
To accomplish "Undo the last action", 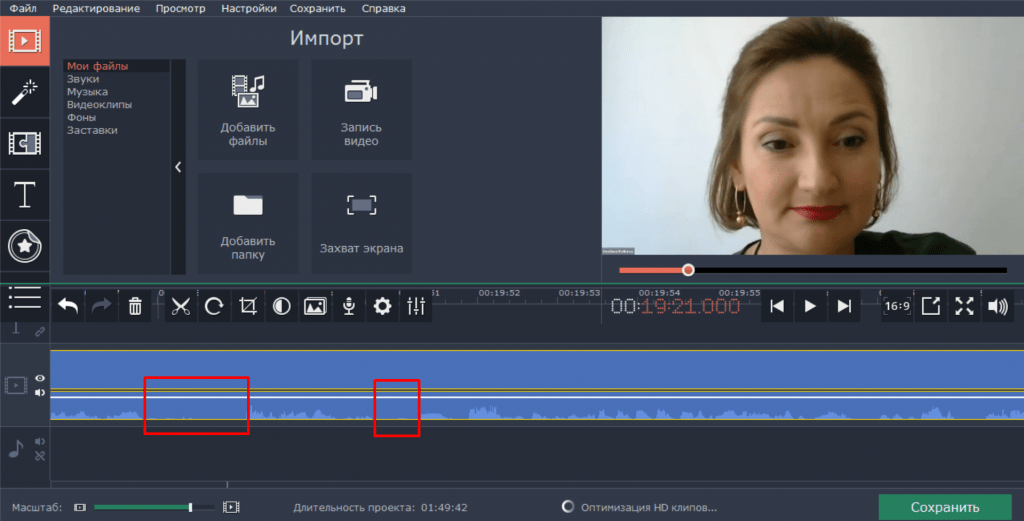I will click(68, 306).
